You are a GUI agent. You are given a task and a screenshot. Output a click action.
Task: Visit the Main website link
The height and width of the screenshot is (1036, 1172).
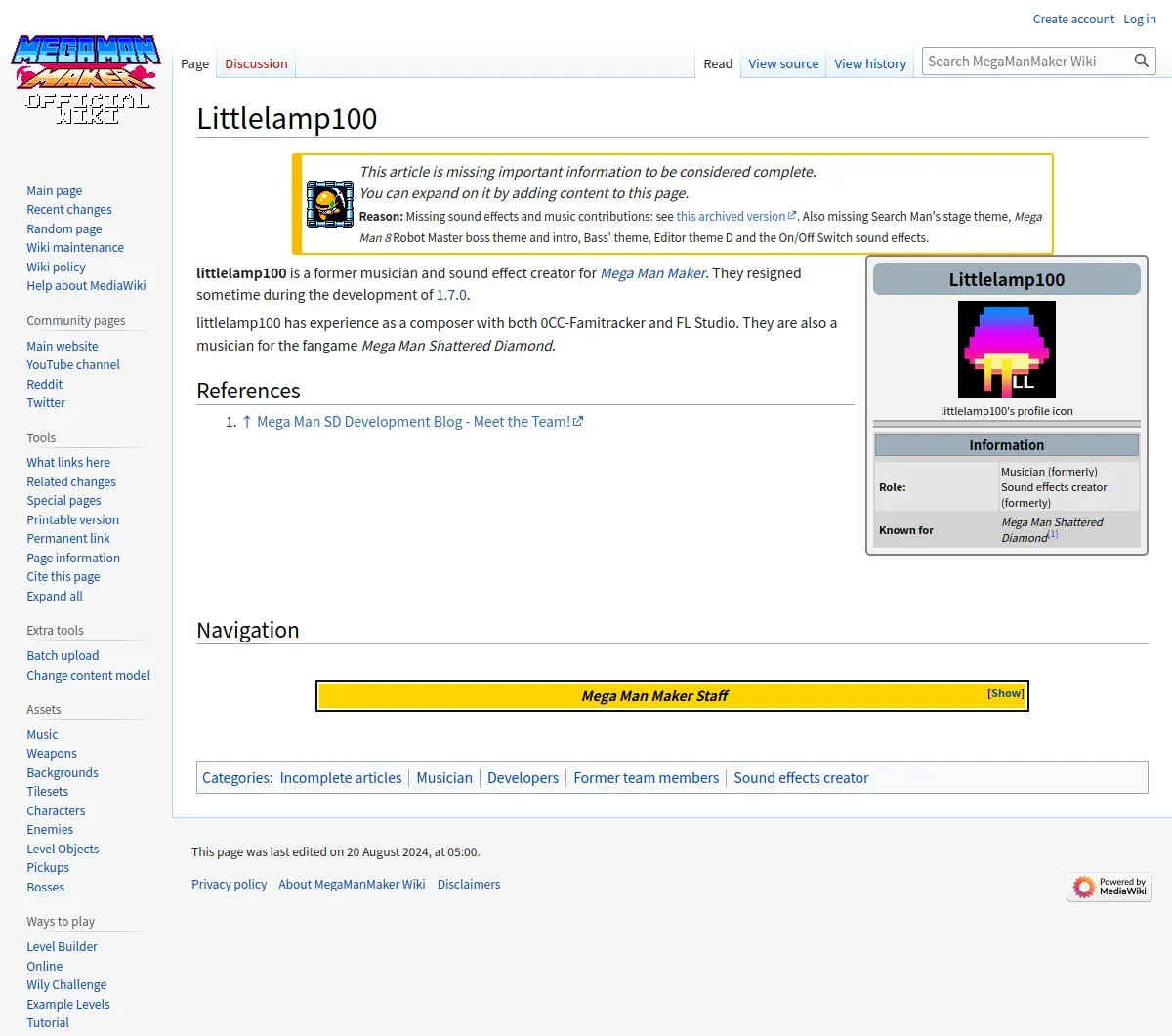pos(63,346)
